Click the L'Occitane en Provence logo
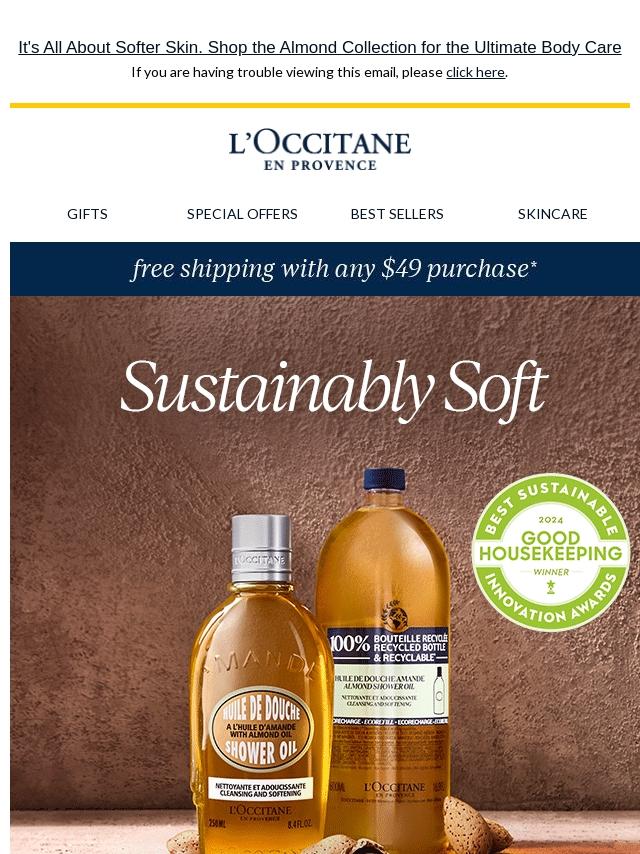640x854 pixels. click(x=320, y=151)
